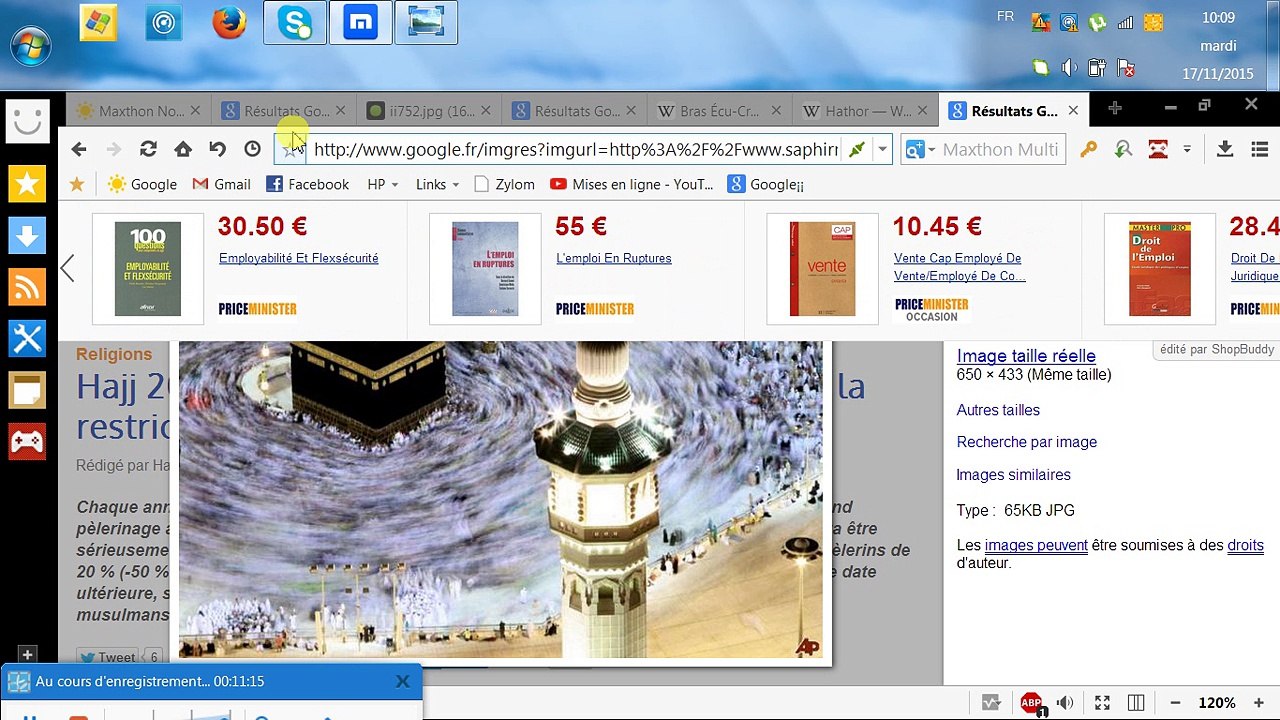The height and width of the screenshot is (720, 1280).
Task: Open the game controller sidebar icon
Action: pos(27,441)
